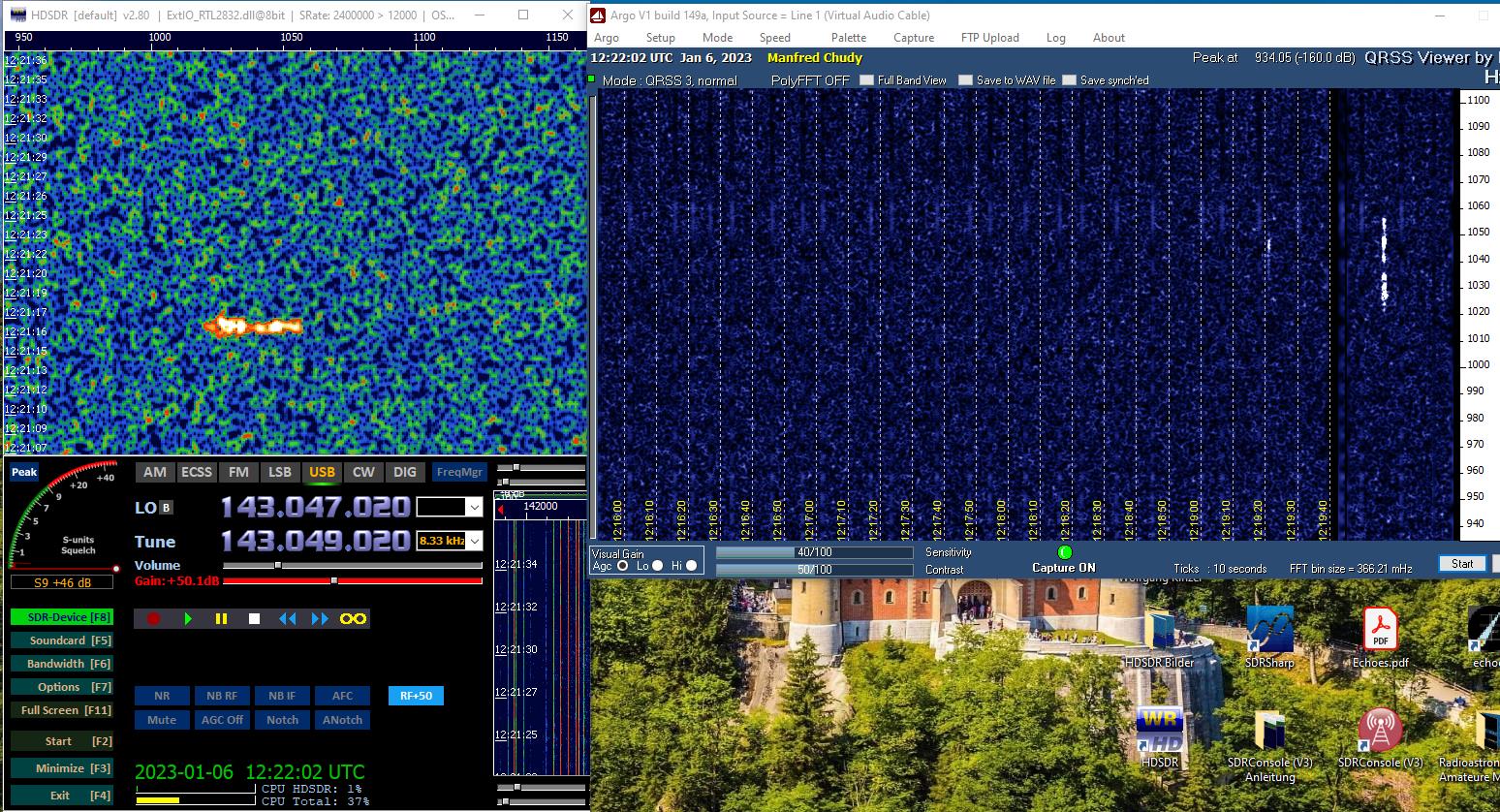Minimize the HDSDR window from the title bar

point(479,15)
